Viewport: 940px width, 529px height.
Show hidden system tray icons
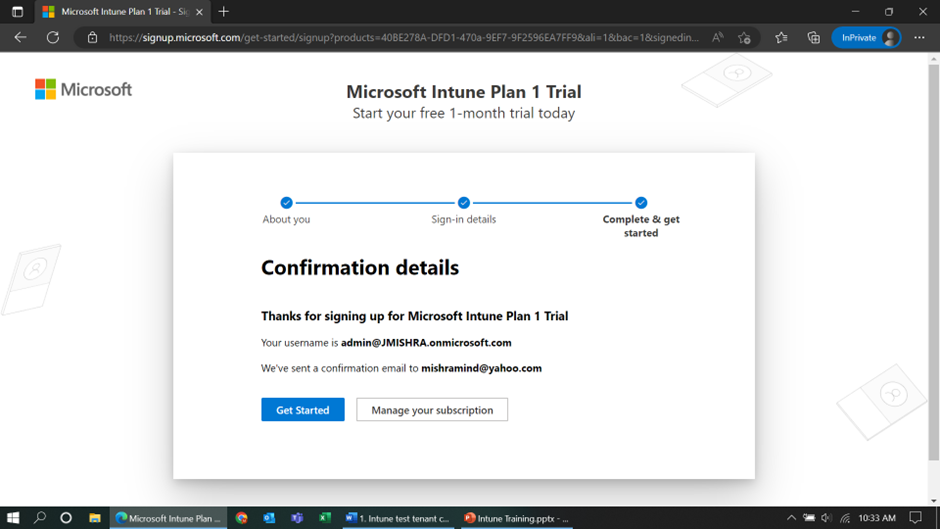[x=791, y=518]
